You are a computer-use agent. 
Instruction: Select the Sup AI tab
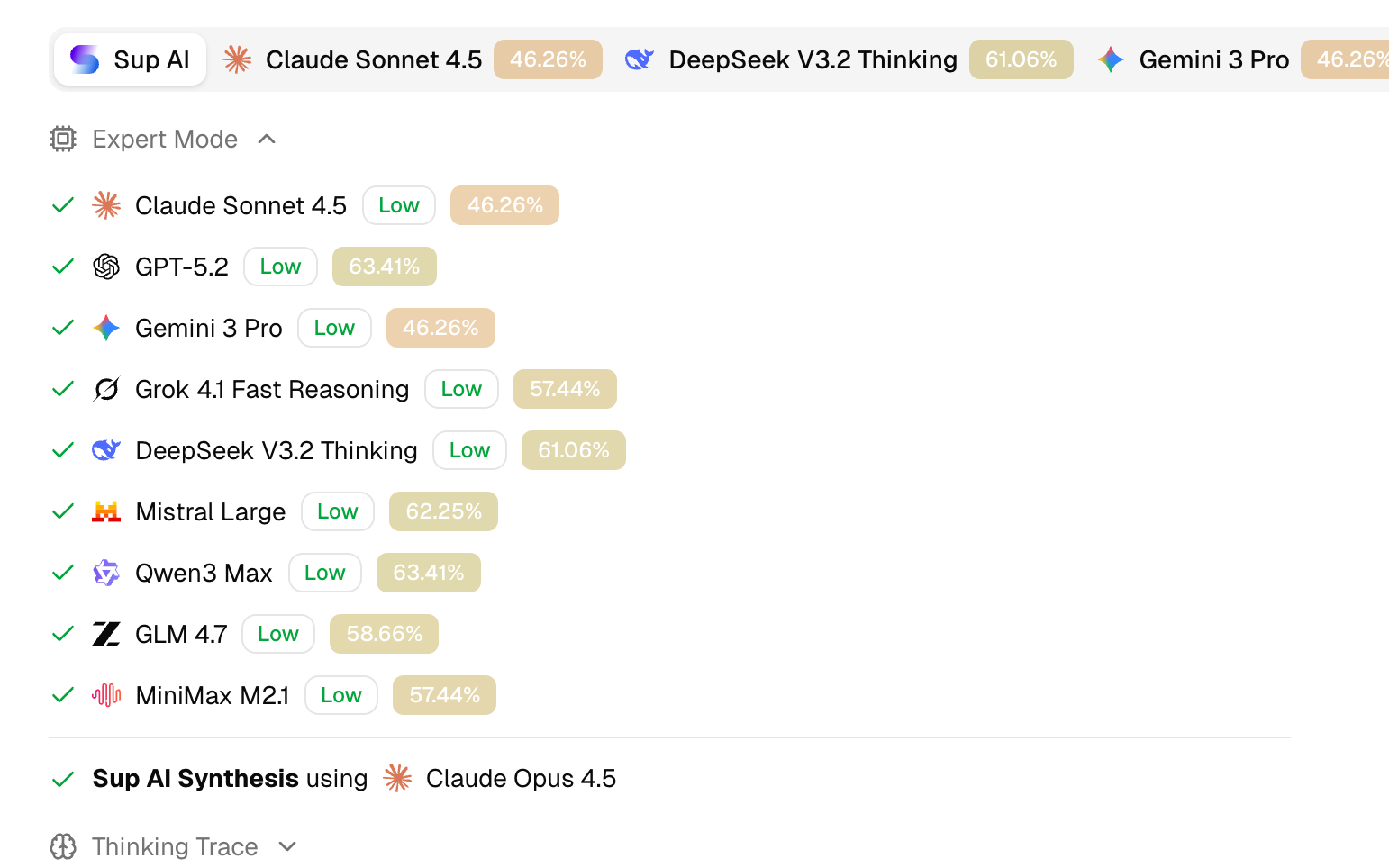130,59
